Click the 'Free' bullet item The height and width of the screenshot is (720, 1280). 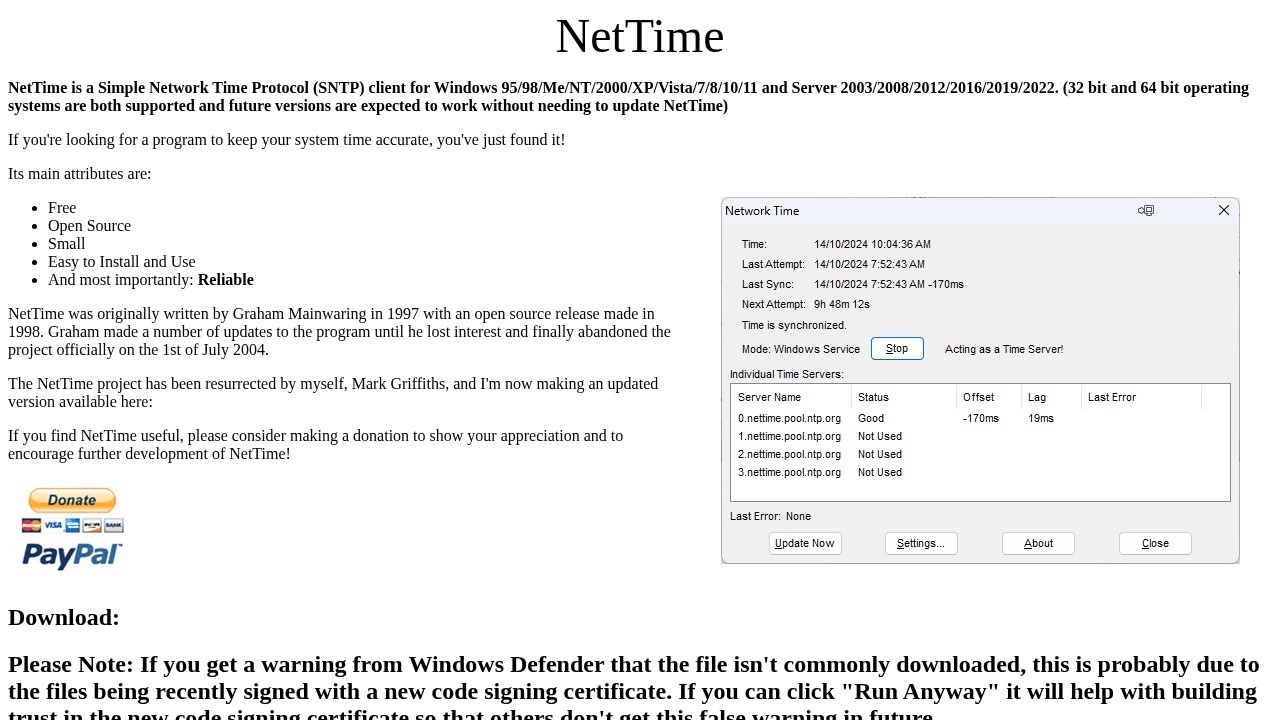62,208
